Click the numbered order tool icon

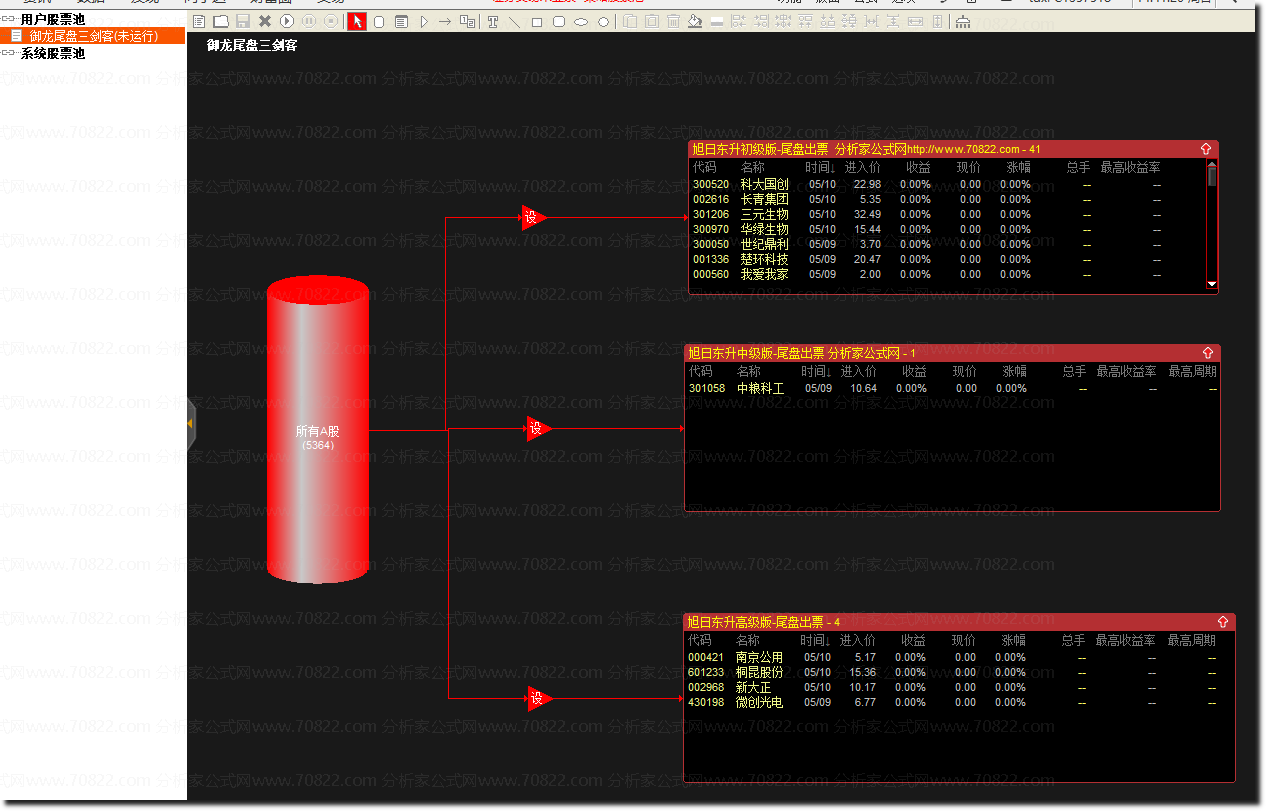tap(467, 21)
